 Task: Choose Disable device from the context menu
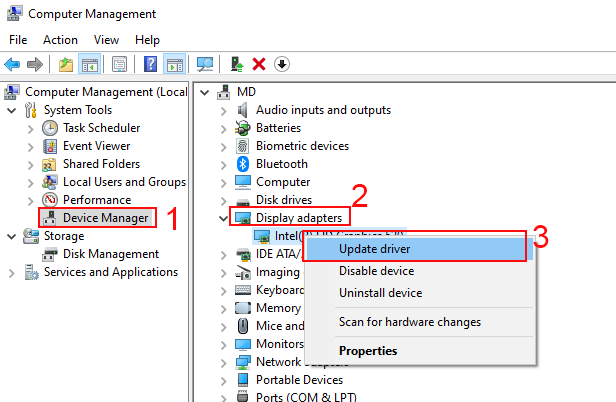(419, 271)
